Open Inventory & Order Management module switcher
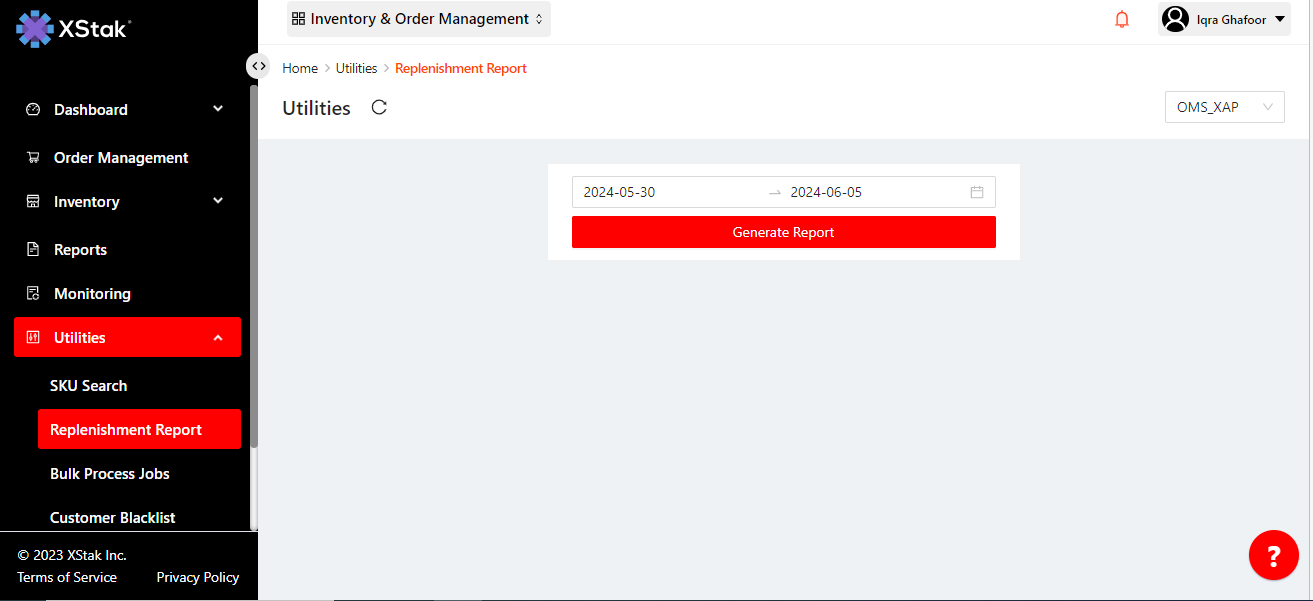The image size is (1313, 601). click(x=418, y=19)
